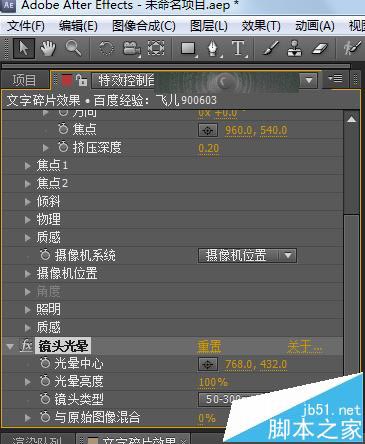
Task: Expand the second 质感 group below 照明
Action: pos(28,328)
